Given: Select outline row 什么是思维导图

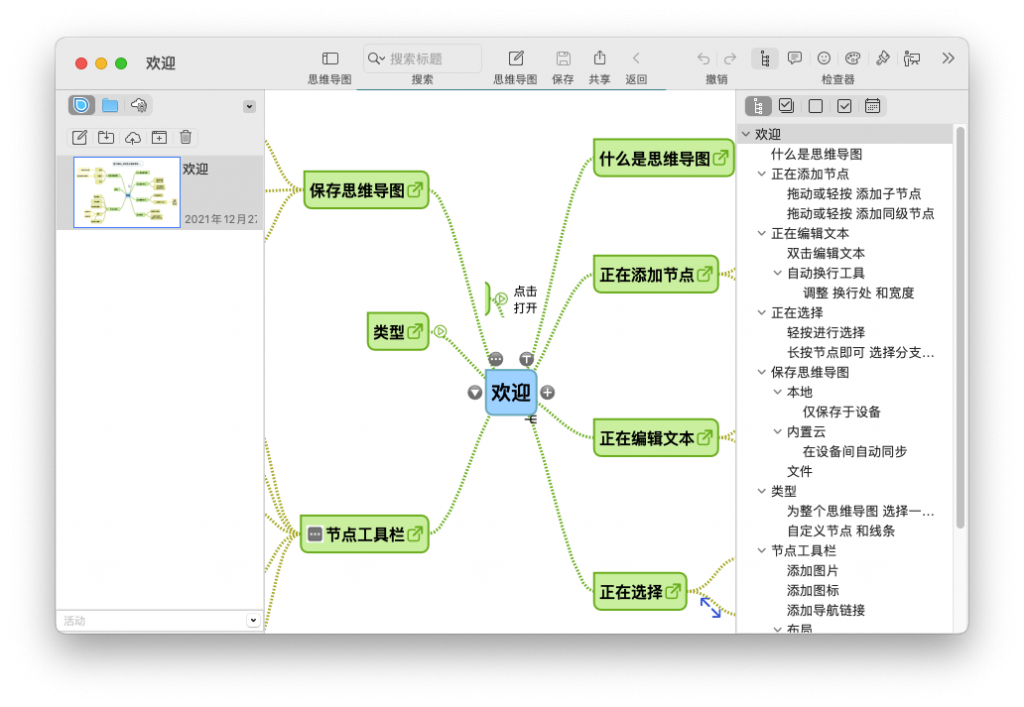Looking at the screenshot, I should click(816, 154).
